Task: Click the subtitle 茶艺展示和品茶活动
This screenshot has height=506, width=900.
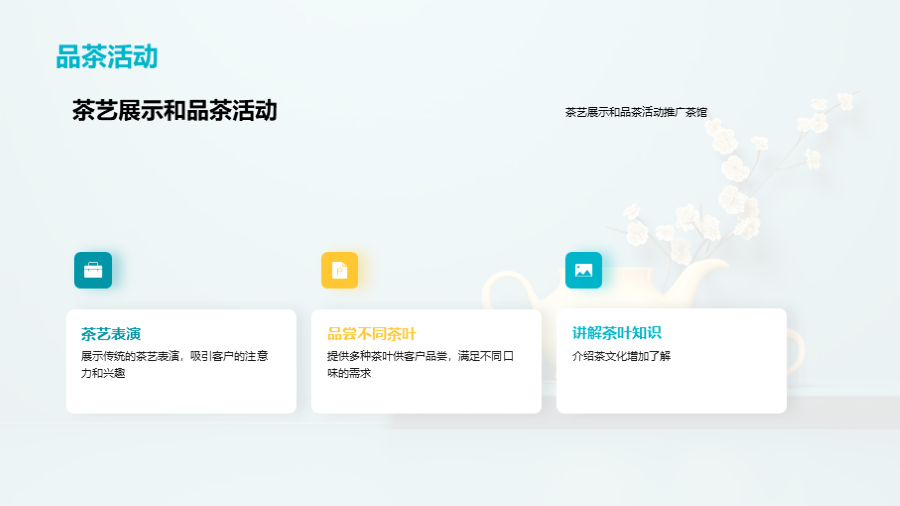Action: coord(174,111)
